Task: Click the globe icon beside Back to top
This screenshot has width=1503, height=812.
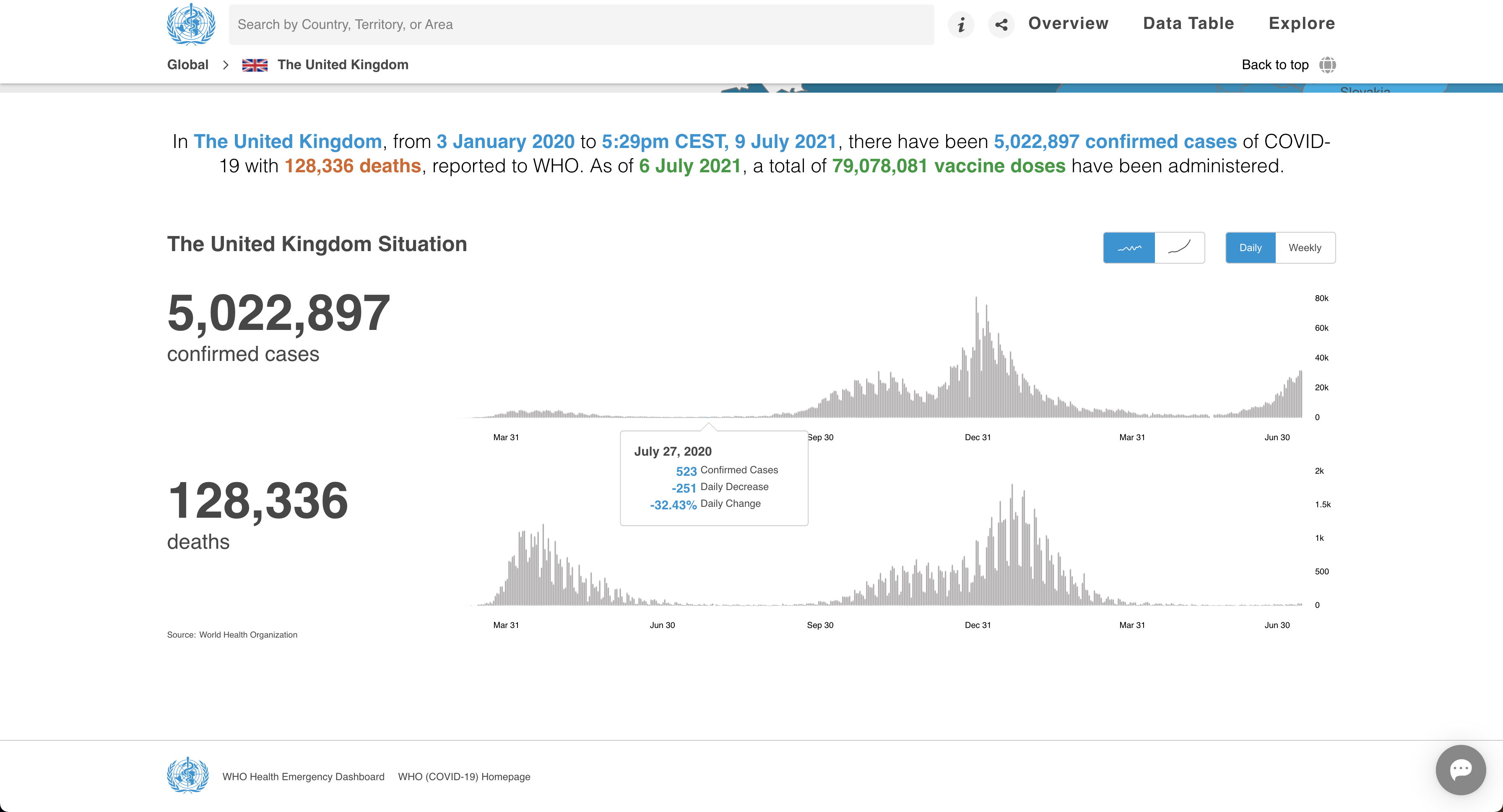Action: click(x=1327, y=65)
